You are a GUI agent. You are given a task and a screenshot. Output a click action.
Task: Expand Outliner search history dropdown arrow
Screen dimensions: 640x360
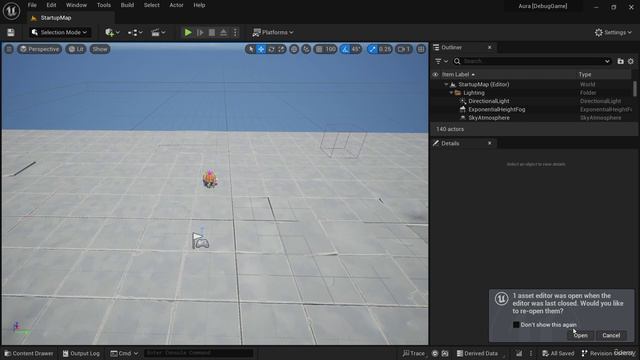point(607,61)
